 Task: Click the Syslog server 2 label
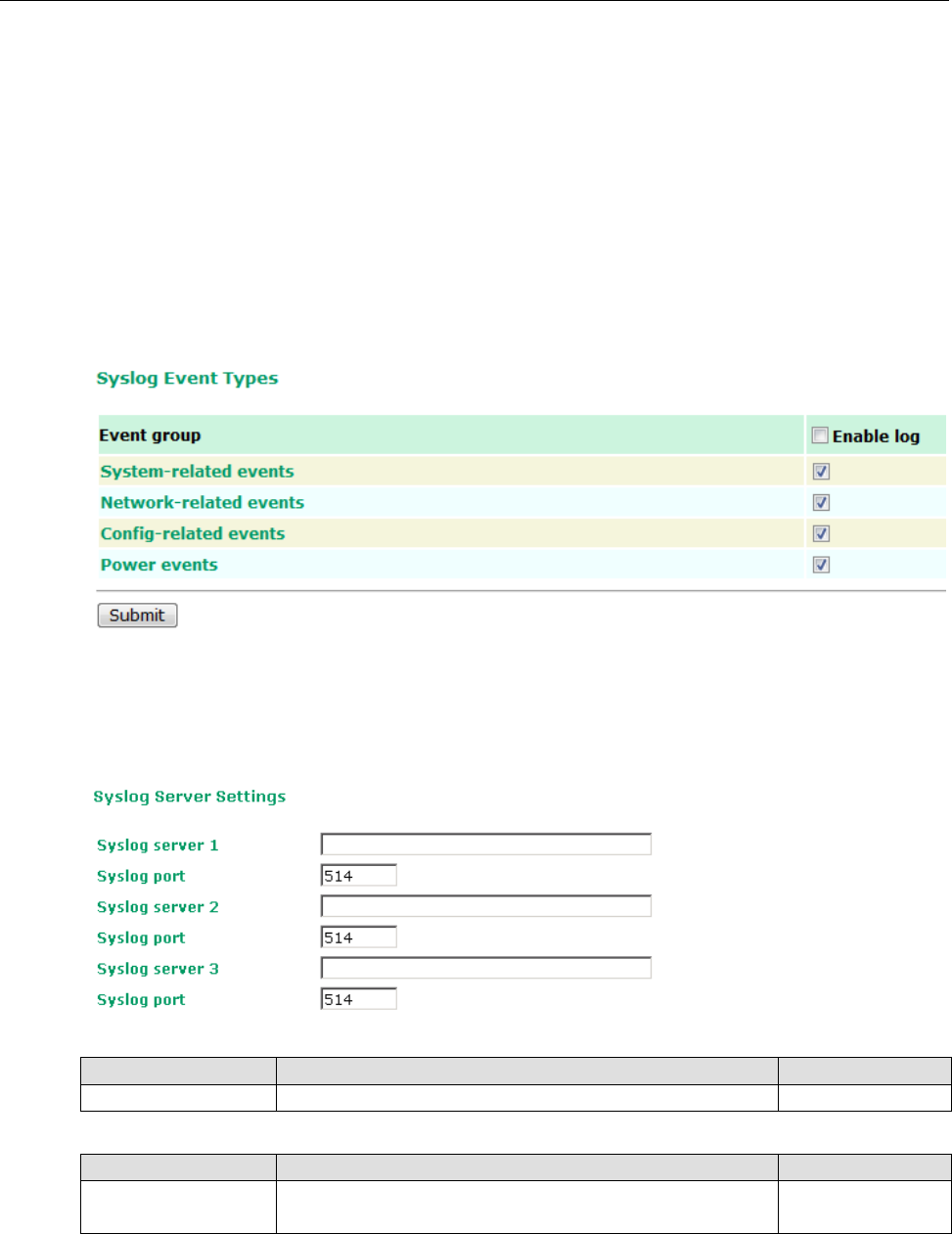158,907
